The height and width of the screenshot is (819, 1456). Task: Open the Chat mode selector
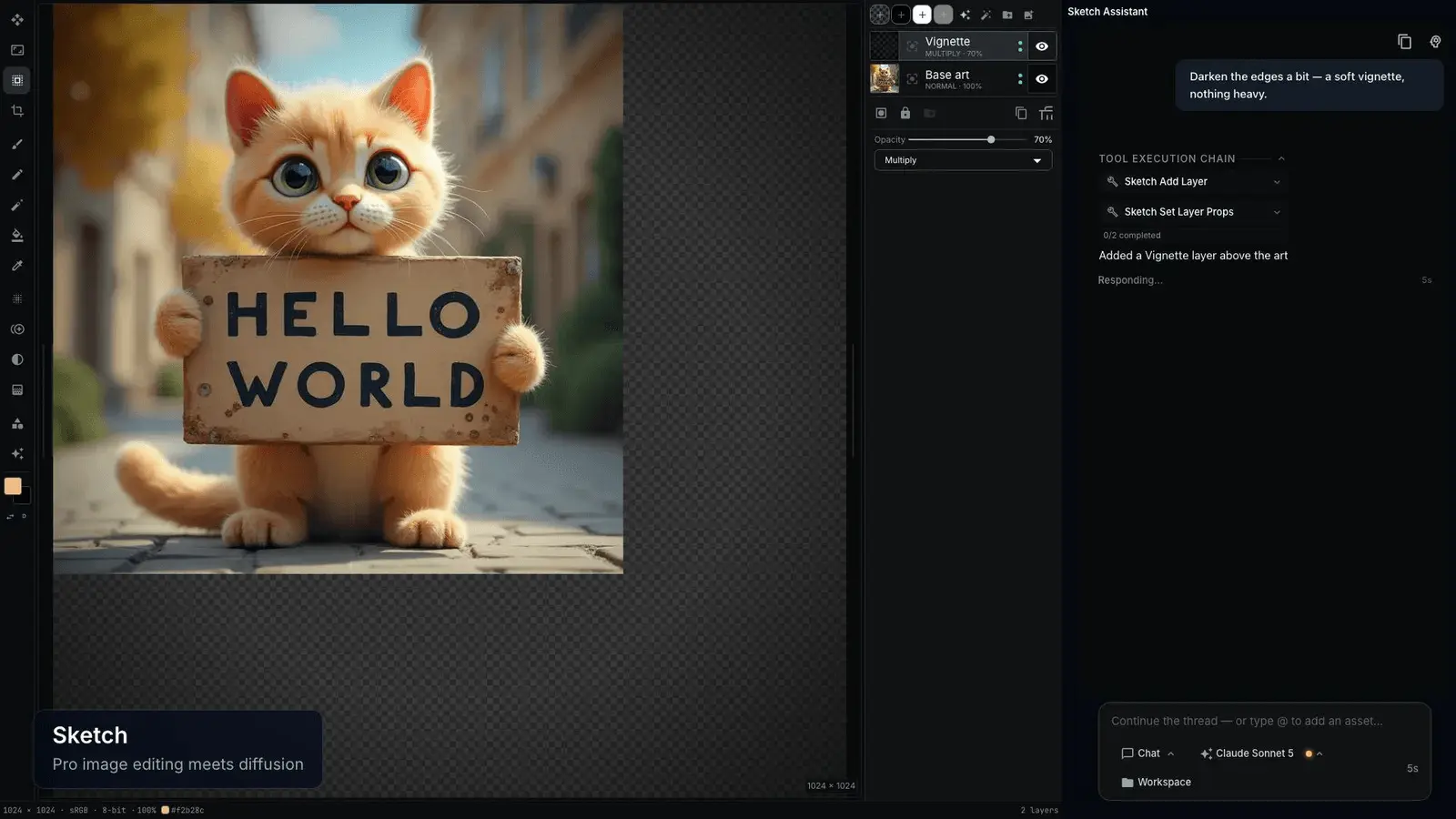[1148, 753]
